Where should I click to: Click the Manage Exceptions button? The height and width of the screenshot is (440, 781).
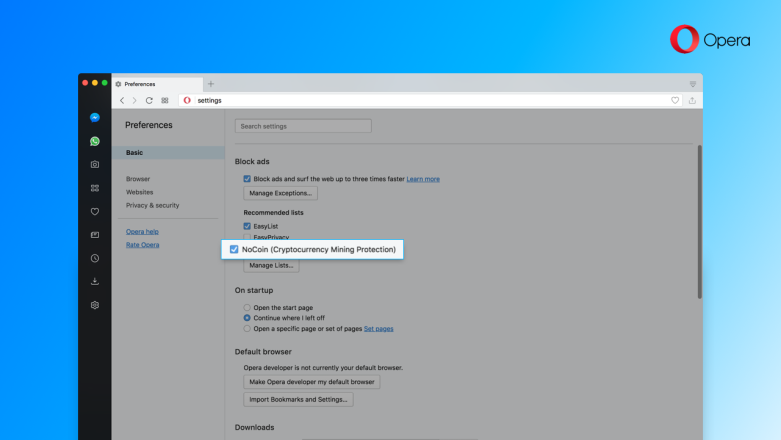pyautogui.click(x=280, y=193)
